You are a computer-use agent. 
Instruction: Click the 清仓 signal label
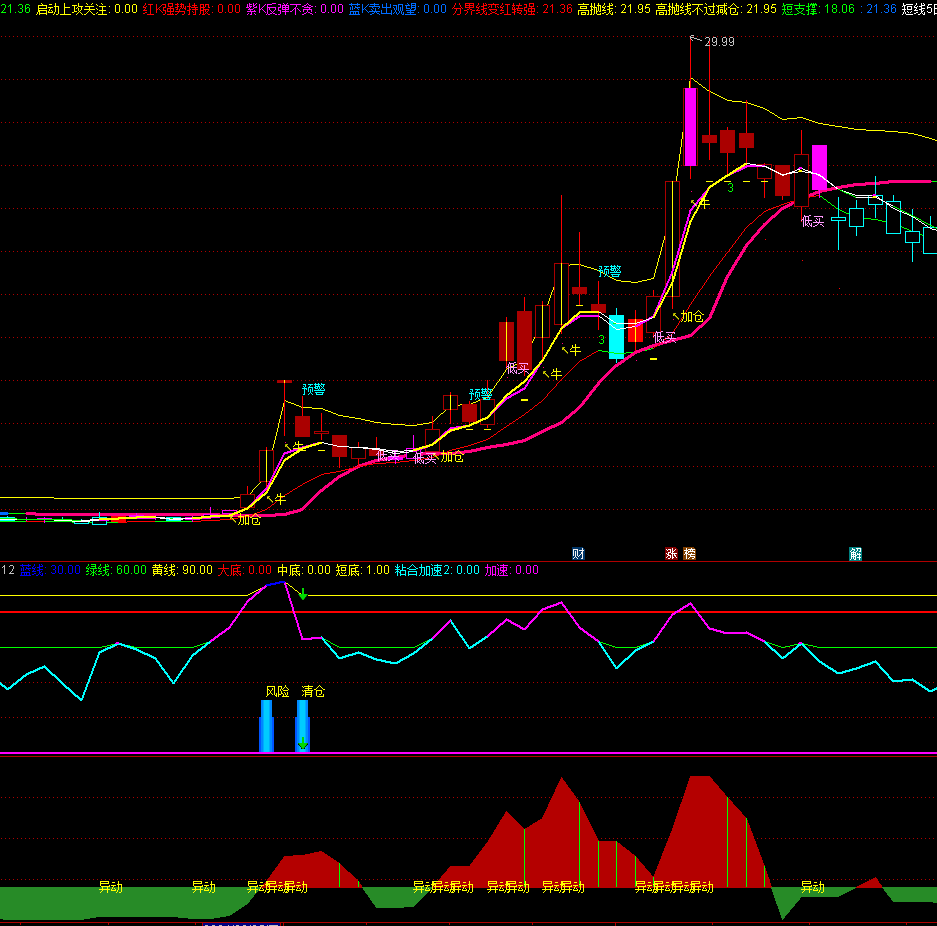point(313,691)
